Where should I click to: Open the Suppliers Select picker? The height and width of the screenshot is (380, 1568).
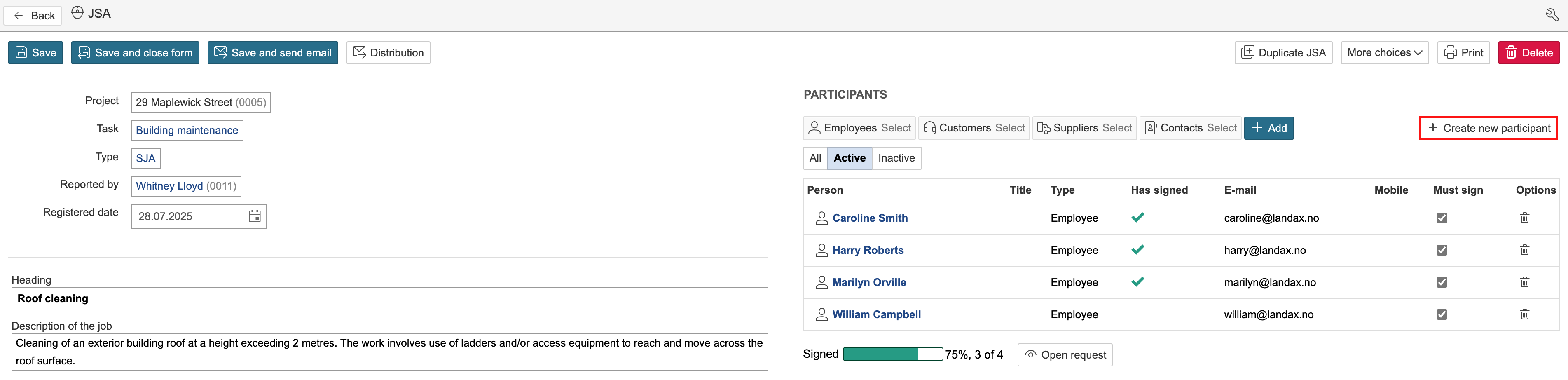click(x=1084, y=129)
